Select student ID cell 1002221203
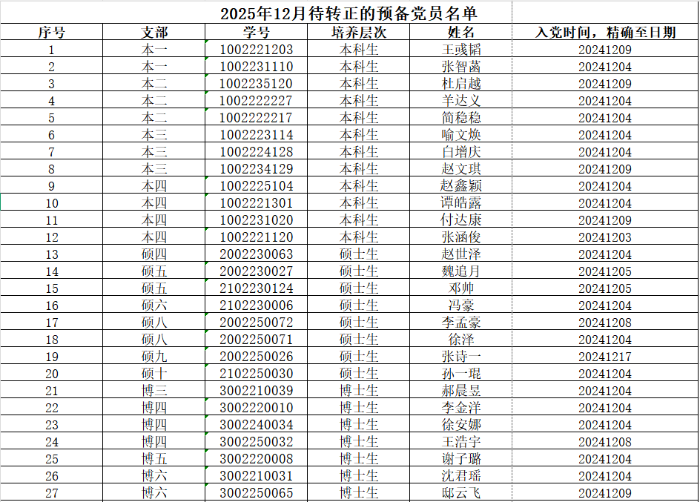The width and height of the screenshot is (700, 502). (256, 49)
